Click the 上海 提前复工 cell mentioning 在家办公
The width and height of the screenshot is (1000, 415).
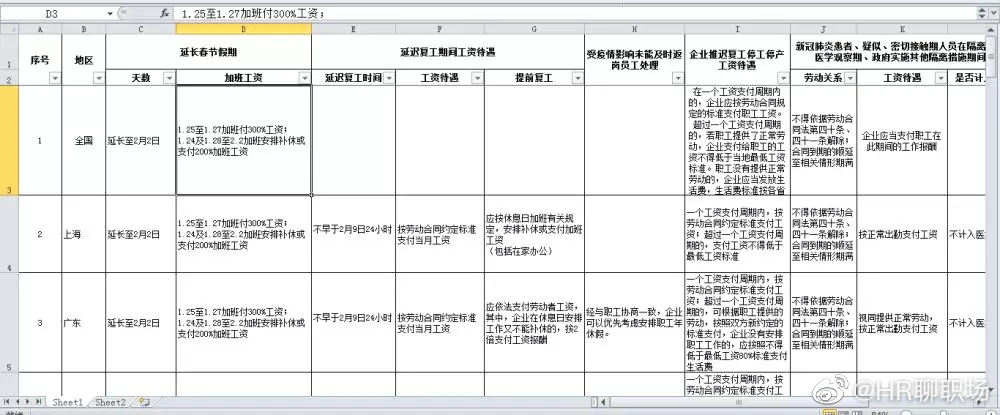[x=534, y=234]
